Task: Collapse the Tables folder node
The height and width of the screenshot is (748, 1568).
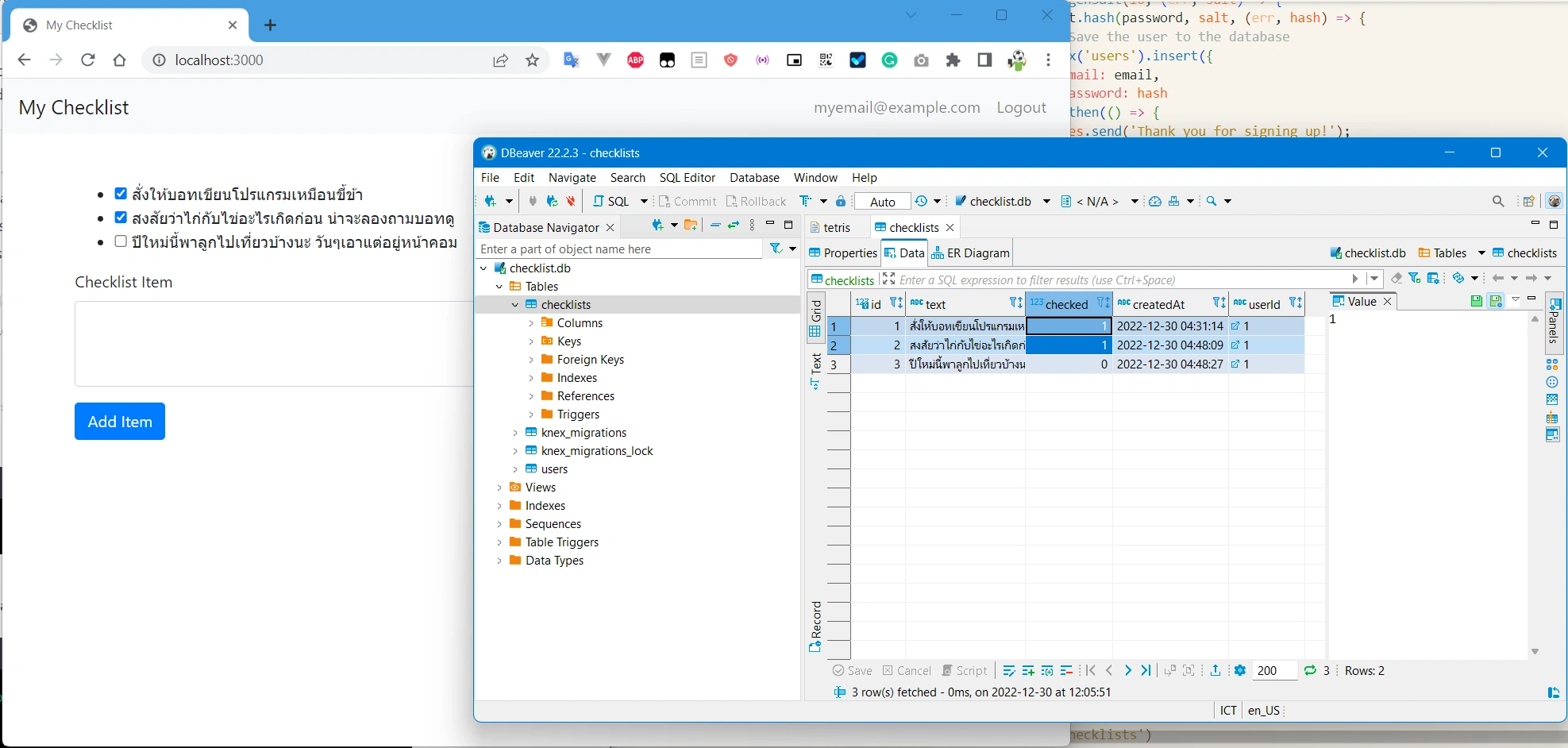Action: point(499,287)
